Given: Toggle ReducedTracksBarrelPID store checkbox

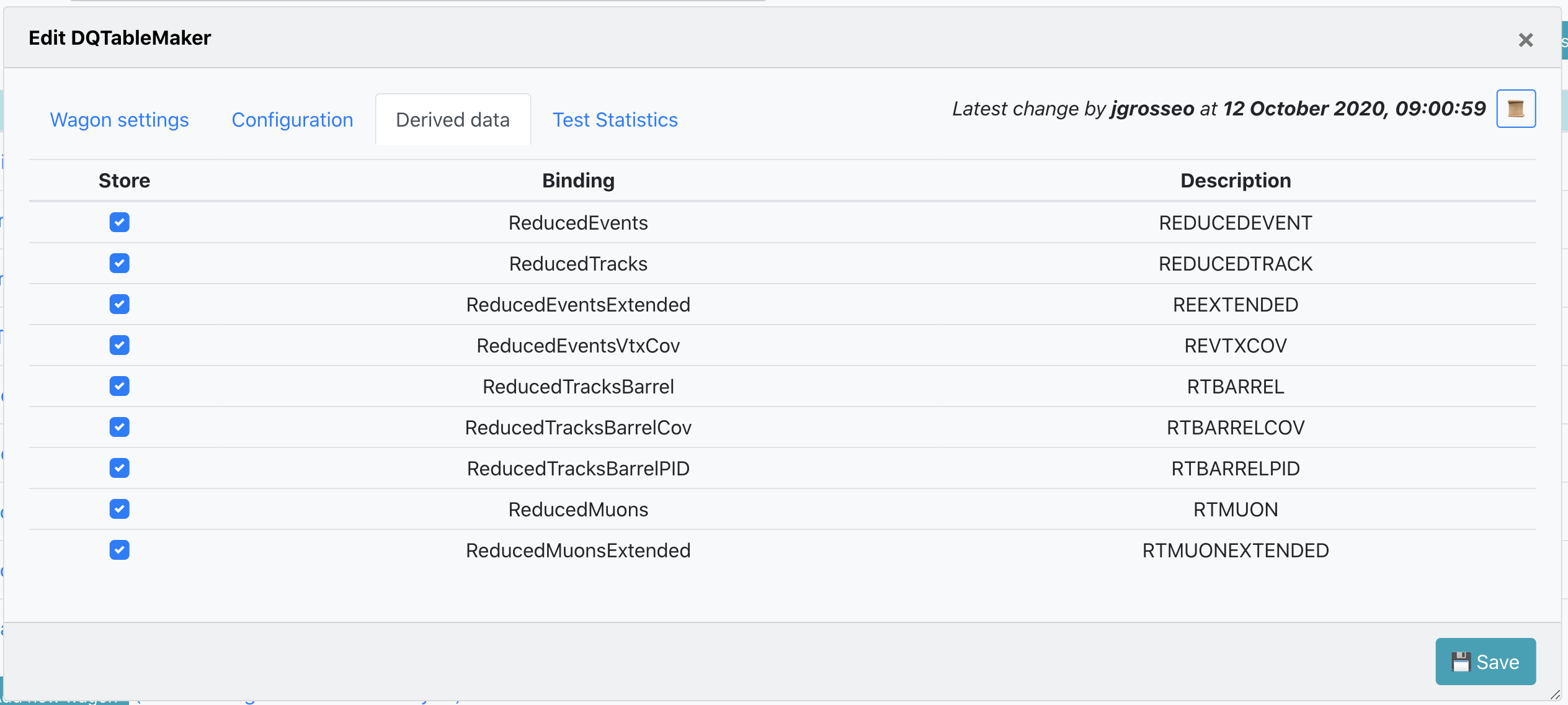Looking at the screenshot, I should 119,468.
